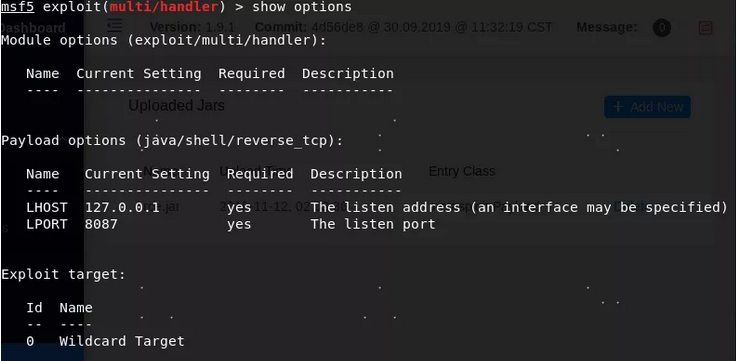Image resolution: width=736 pixels, height=361 pixels.
Task: Click the Payload options java/shell/reverse_tcp line
Action: [172, 140]
